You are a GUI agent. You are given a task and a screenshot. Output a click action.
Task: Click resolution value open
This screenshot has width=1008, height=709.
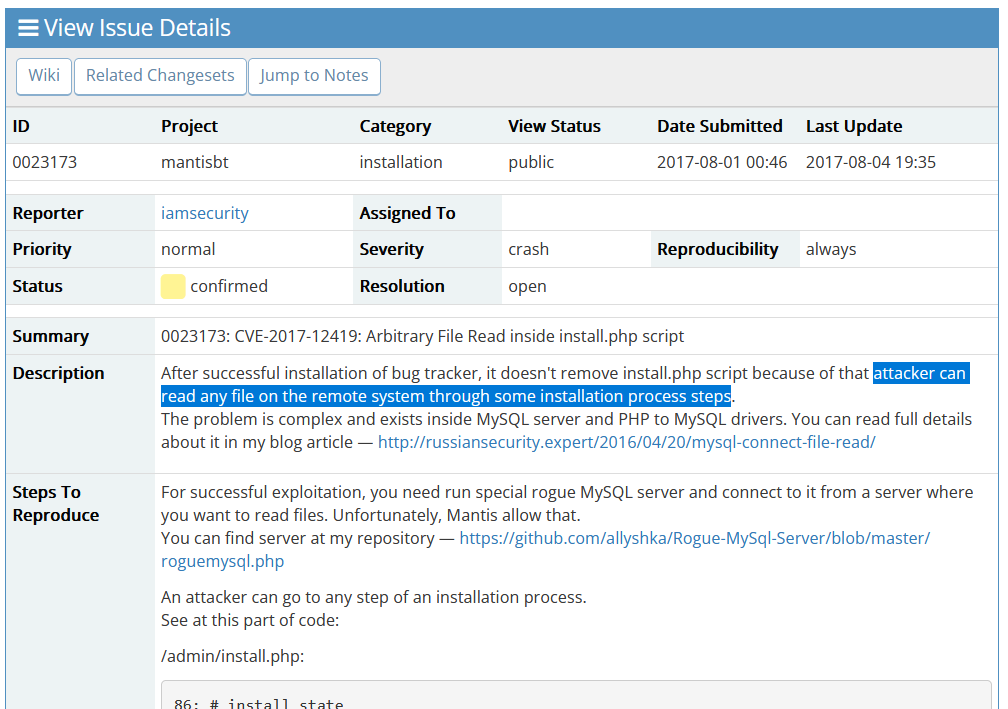pos(527,287)
